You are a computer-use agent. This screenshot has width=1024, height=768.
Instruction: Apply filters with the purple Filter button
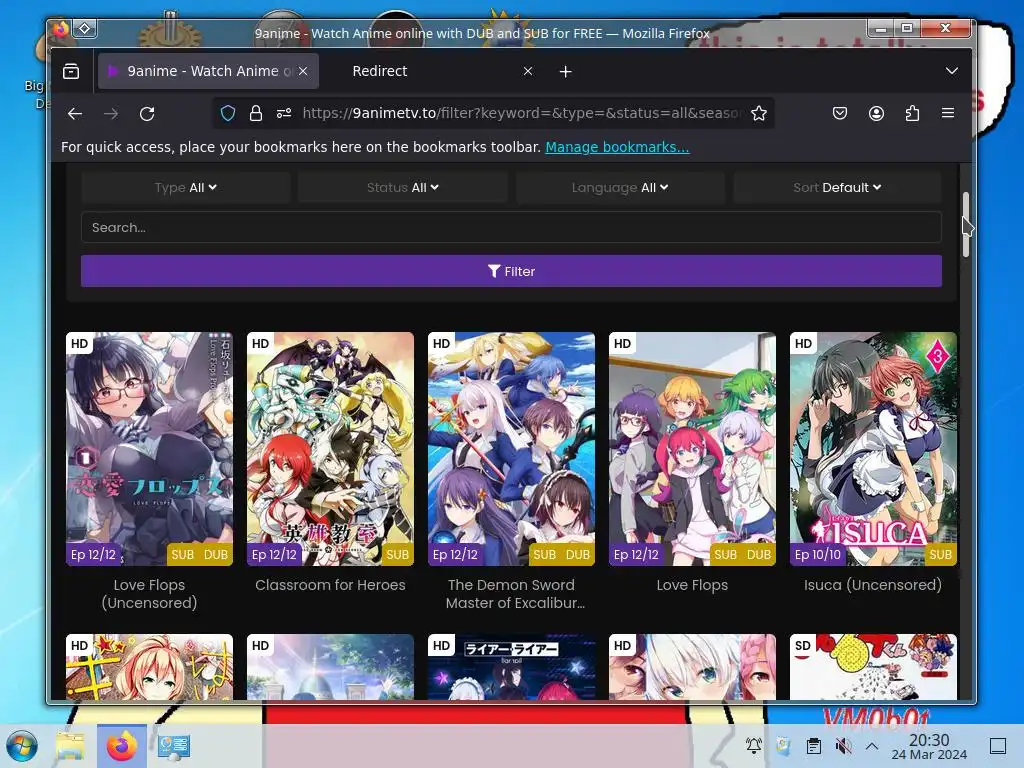(511, 271)
